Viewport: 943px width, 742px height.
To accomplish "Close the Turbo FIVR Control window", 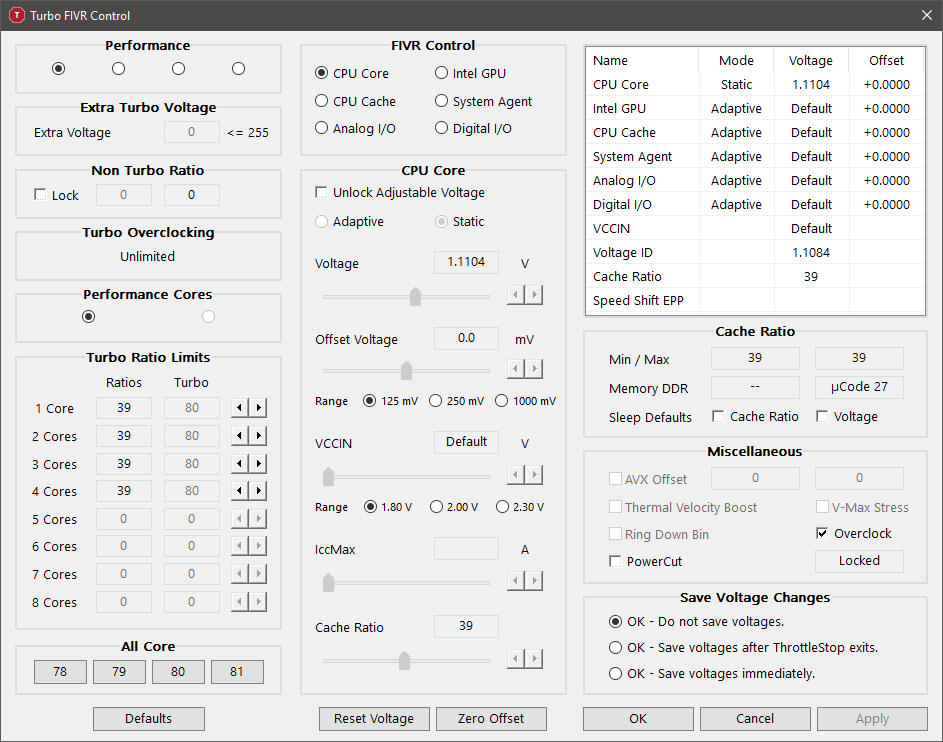I will tap(927, 15).
